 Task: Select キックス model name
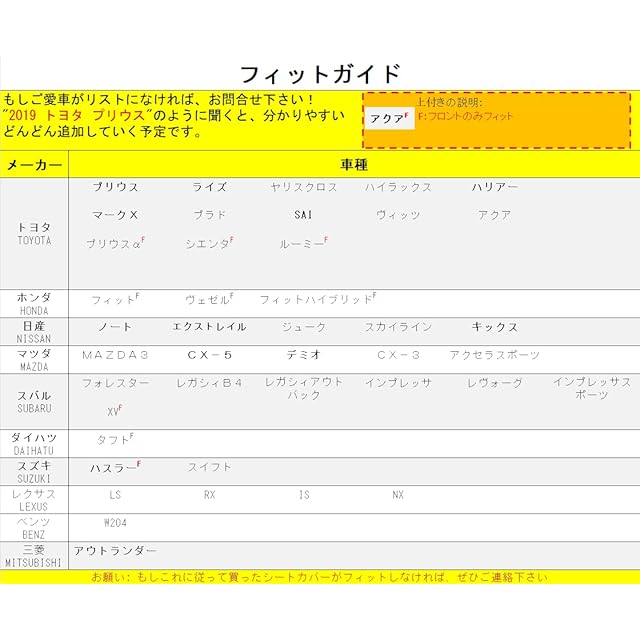point(495,327)
